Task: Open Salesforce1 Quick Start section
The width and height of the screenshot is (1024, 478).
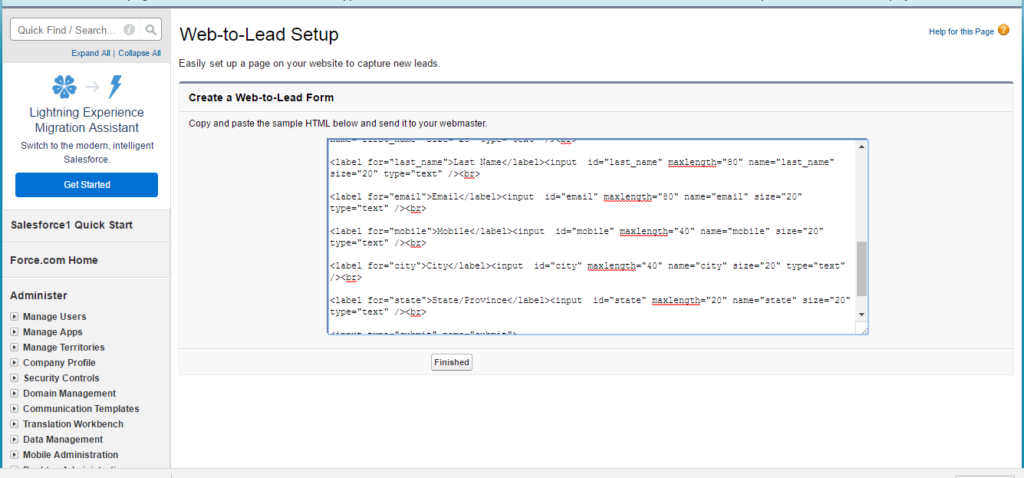Action: click(x=72, y=225)
